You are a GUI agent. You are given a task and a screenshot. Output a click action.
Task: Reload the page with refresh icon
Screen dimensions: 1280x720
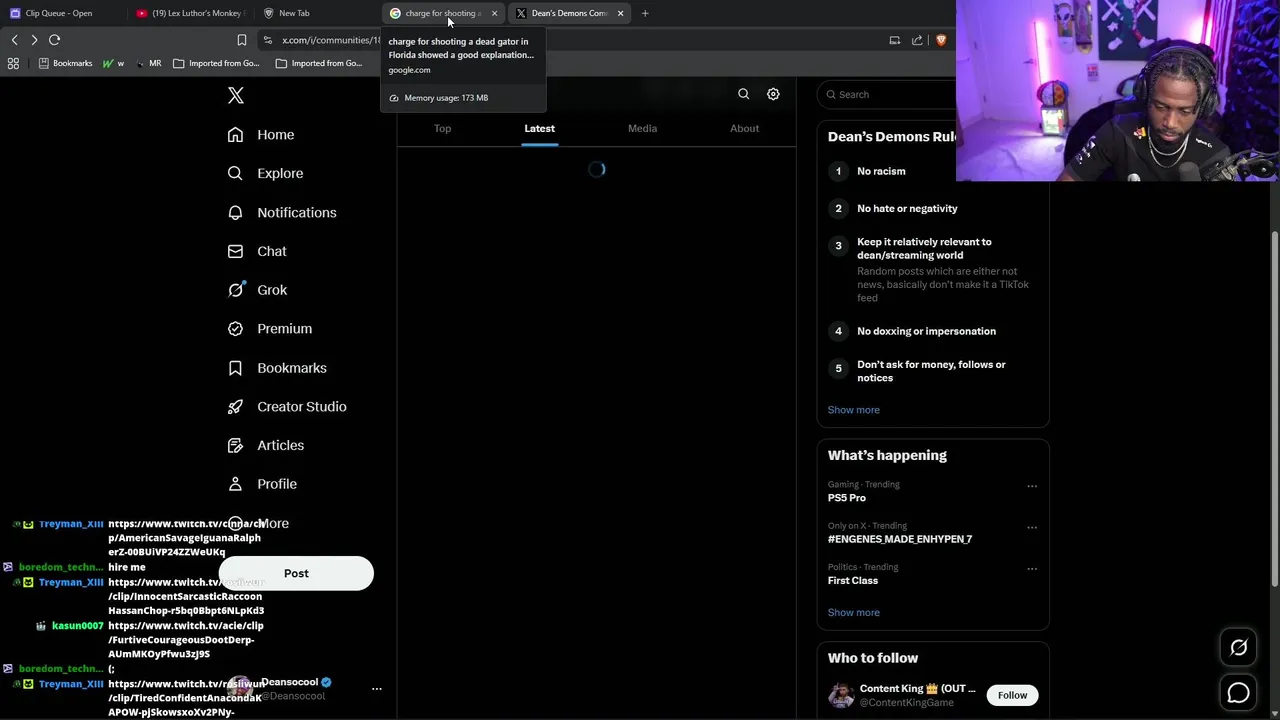55,40
